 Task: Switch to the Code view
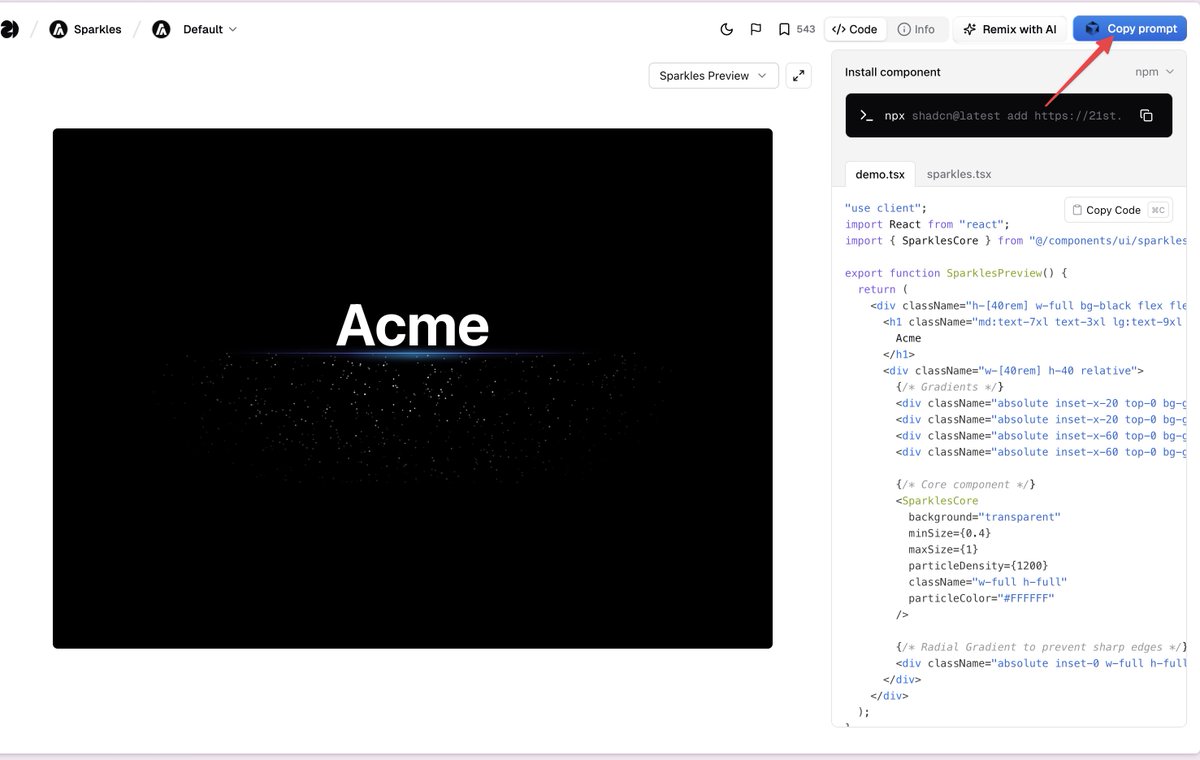pyautogui.click(x=854, y=29)
